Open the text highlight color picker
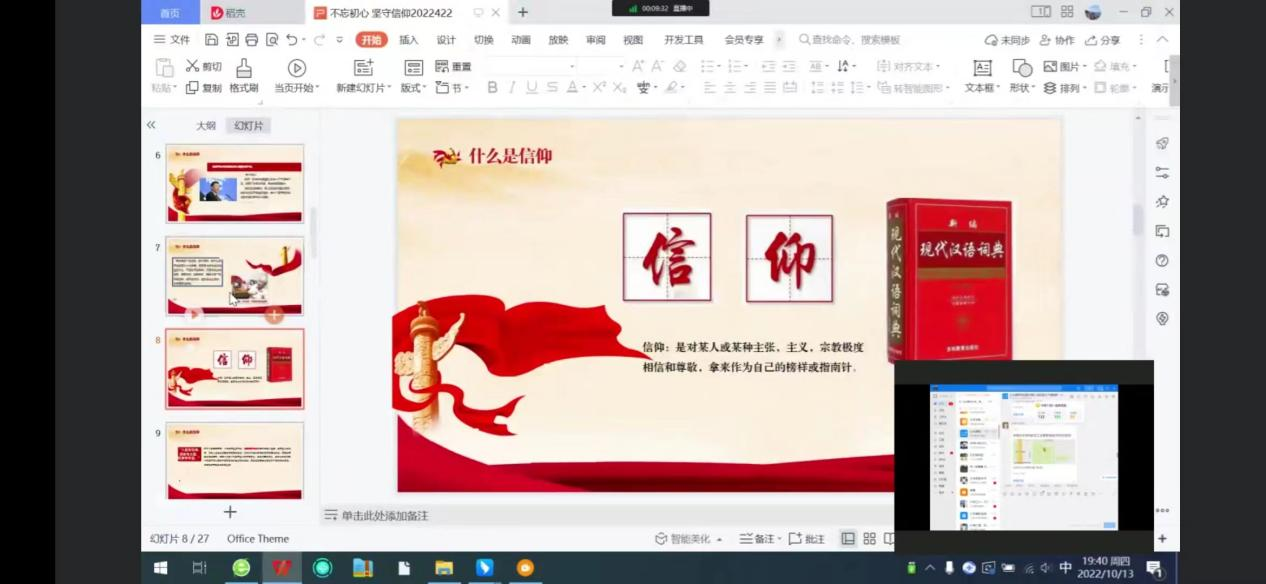Image resolution: width=1266 pixels, height=584 pixels. [674, 88]
